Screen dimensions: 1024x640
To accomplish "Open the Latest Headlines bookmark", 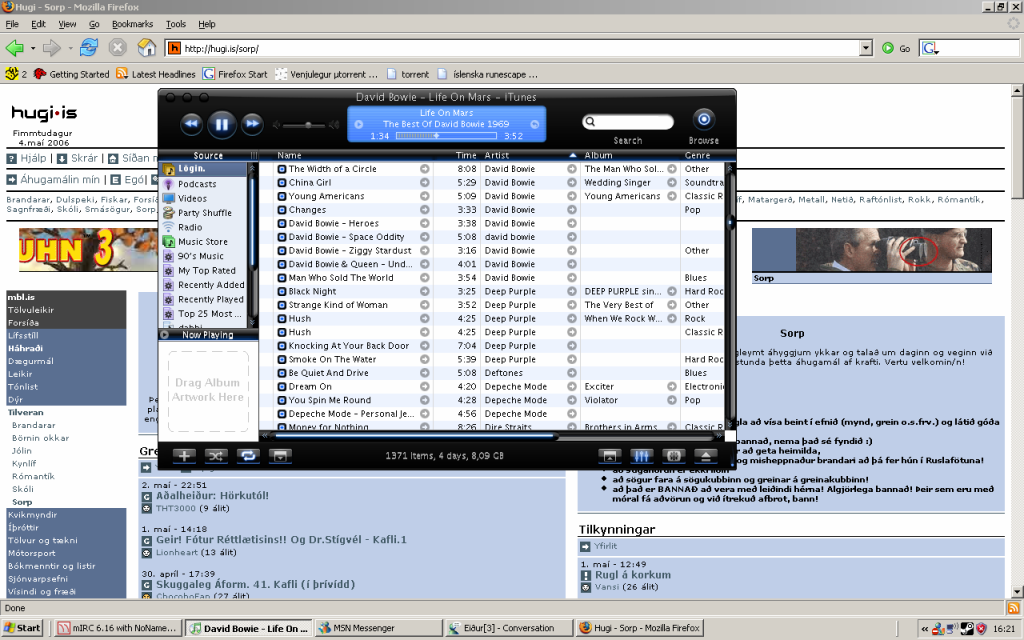I will tap(156, 74).
